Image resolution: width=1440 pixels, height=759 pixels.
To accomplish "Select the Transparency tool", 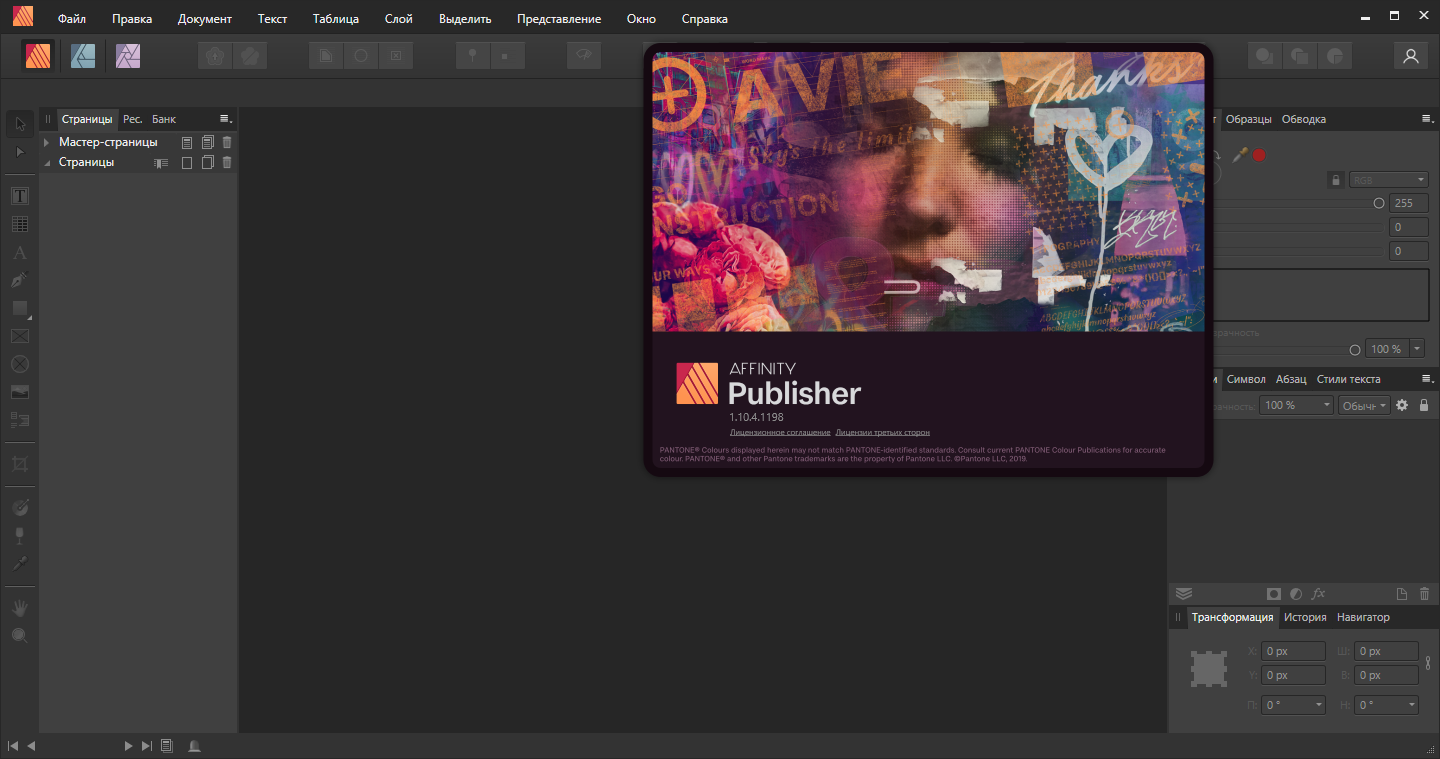I will pyautogui.click(x=20, y=536).
